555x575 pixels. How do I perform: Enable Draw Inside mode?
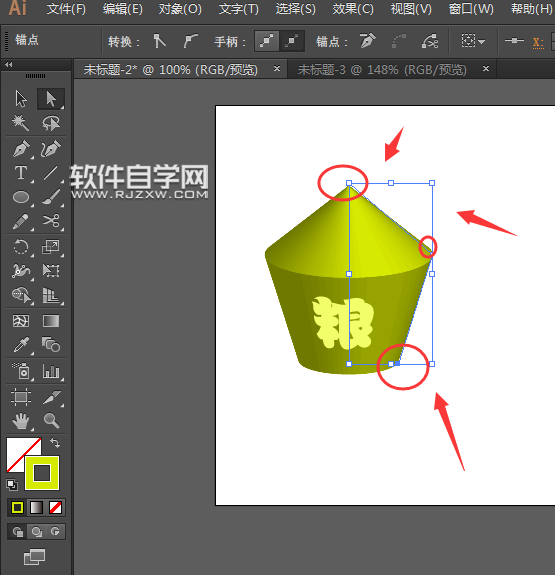pyautogui.click(x=55, y=531)
